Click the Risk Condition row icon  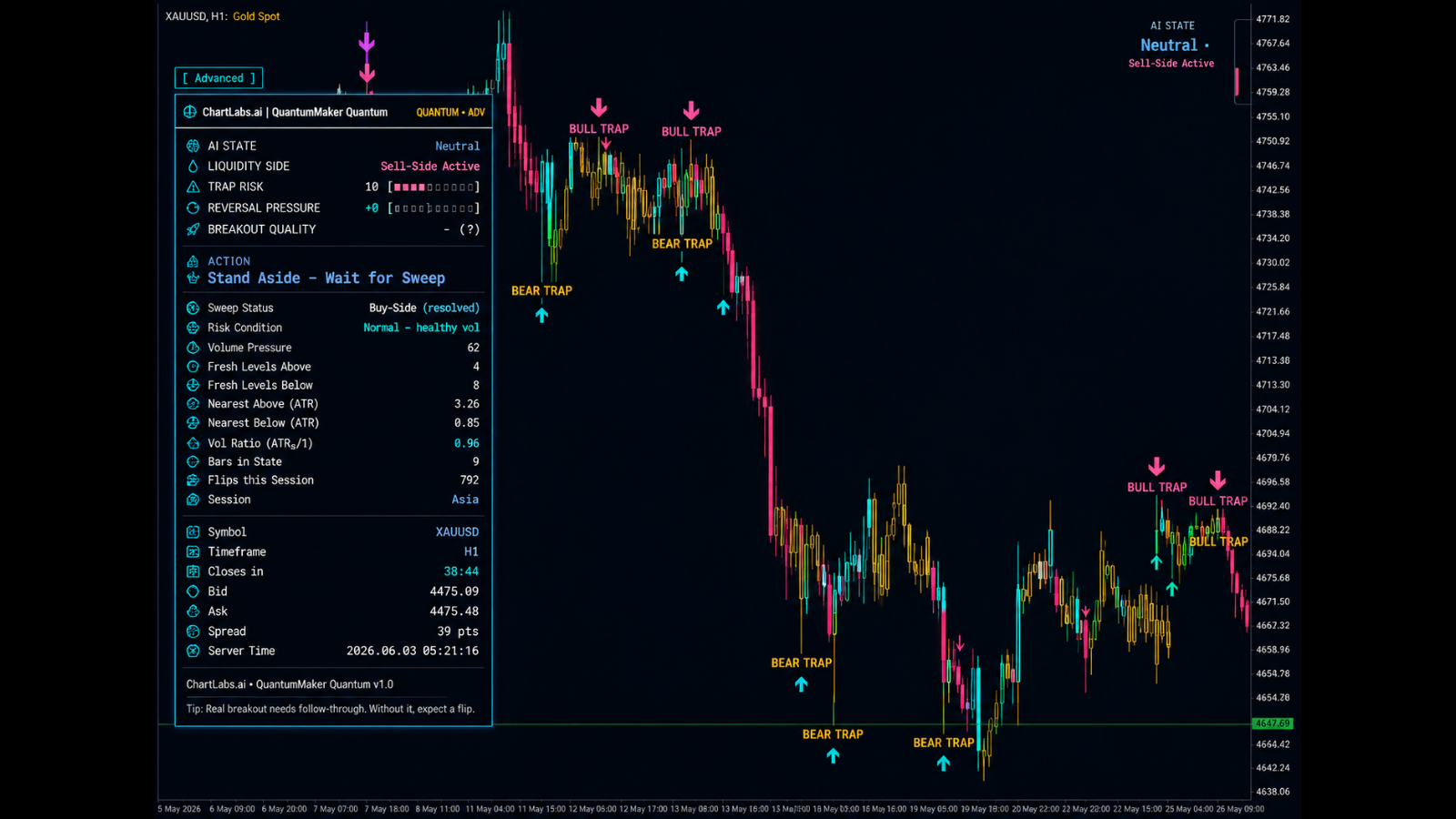coord(193,328)
